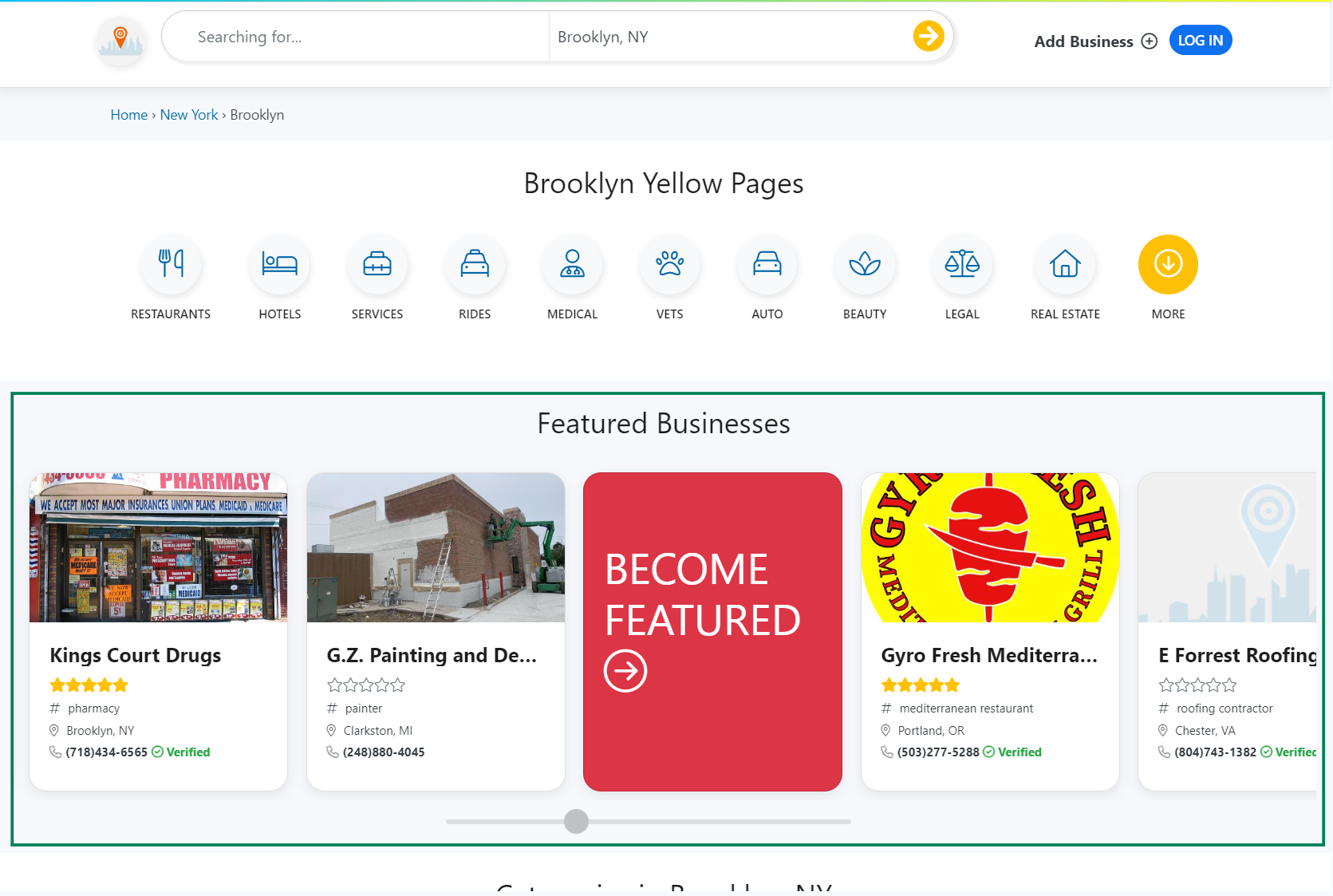Select the Restaurants category icon
The width and height of the screenshot is (1333, 896).
(171, 264)
